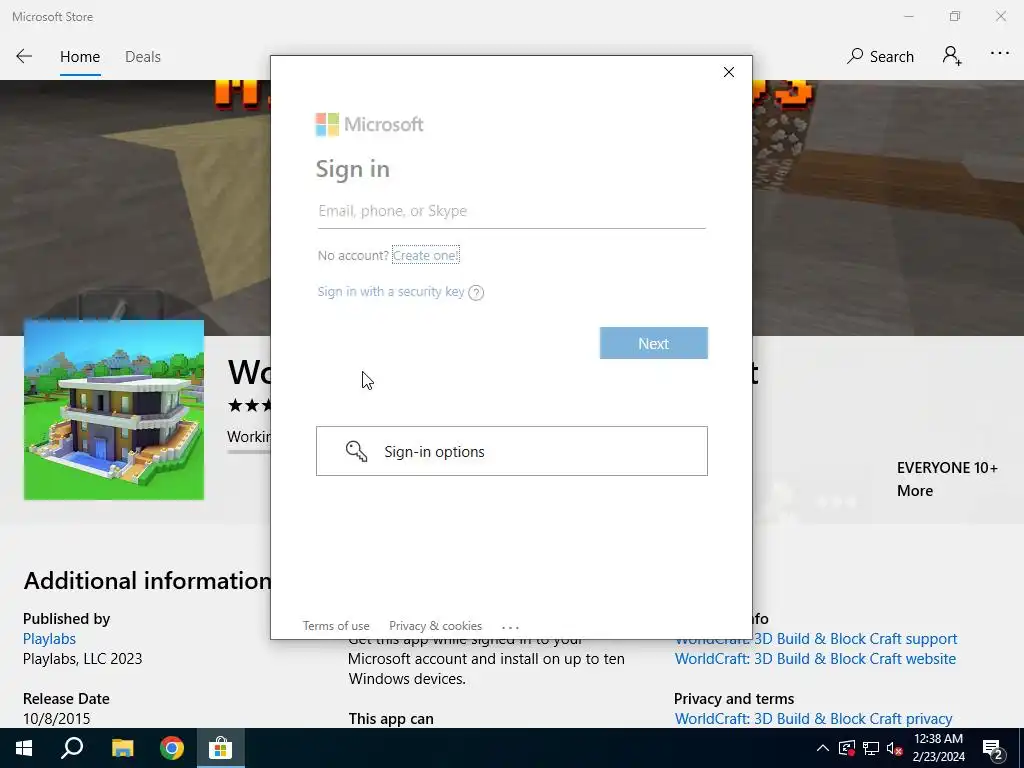Minimize the Microsoft Store window

[908, 16]
